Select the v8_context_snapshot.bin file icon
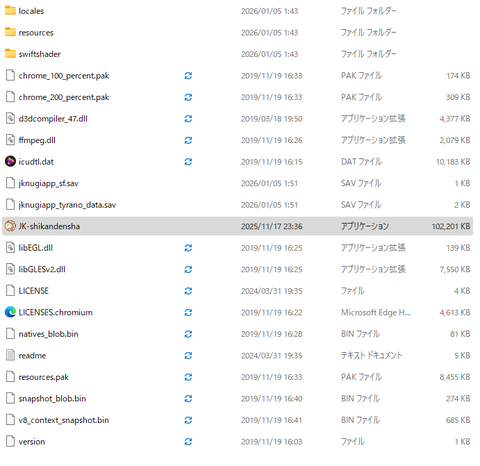Viewport: 480px width, 466px height. [10, 420]
